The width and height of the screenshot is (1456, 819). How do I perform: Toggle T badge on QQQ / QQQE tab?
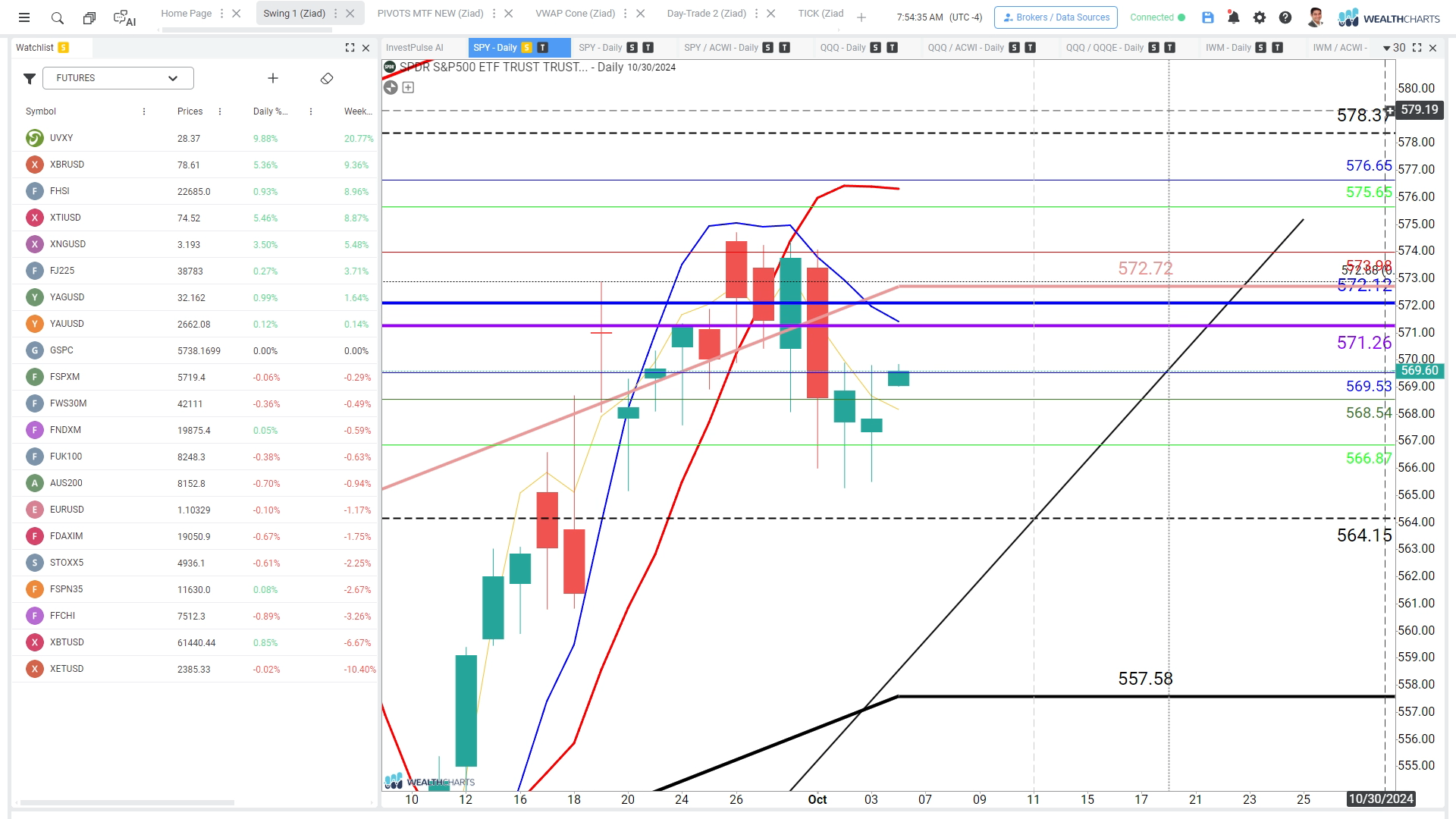[x=1170, y=47]
